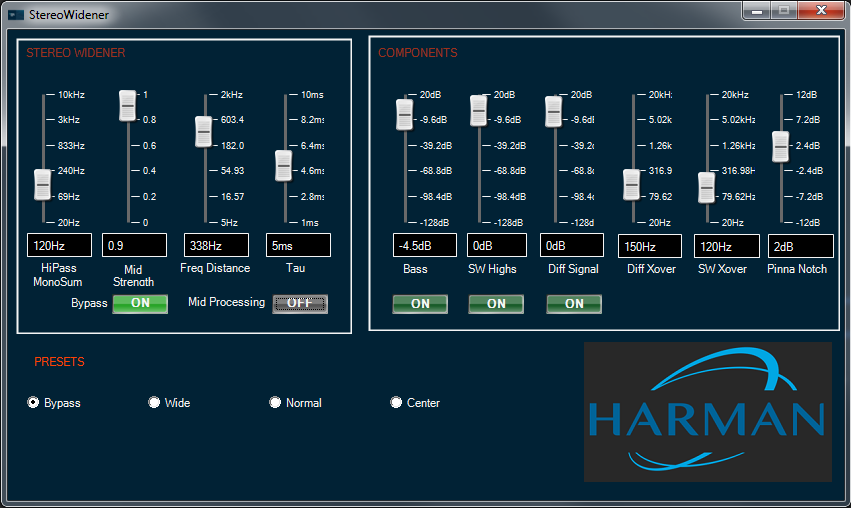Click the Diff Signal slider handle
Image resolution: width=851 pixels, height=508 pixels.
[x=554, y=111]
